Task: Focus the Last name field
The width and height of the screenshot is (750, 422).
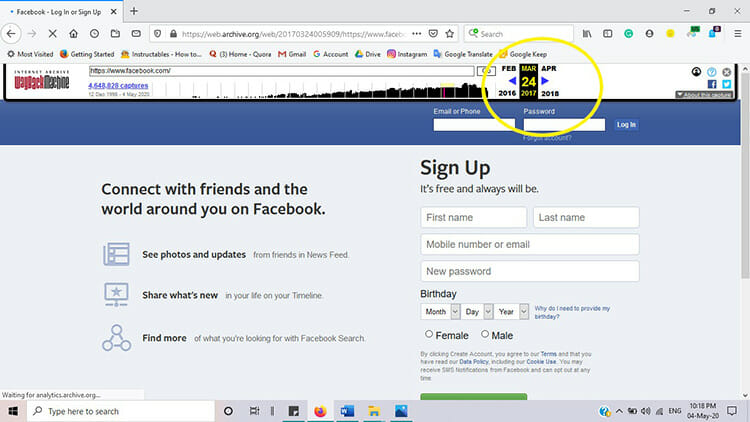Action: 586,217
